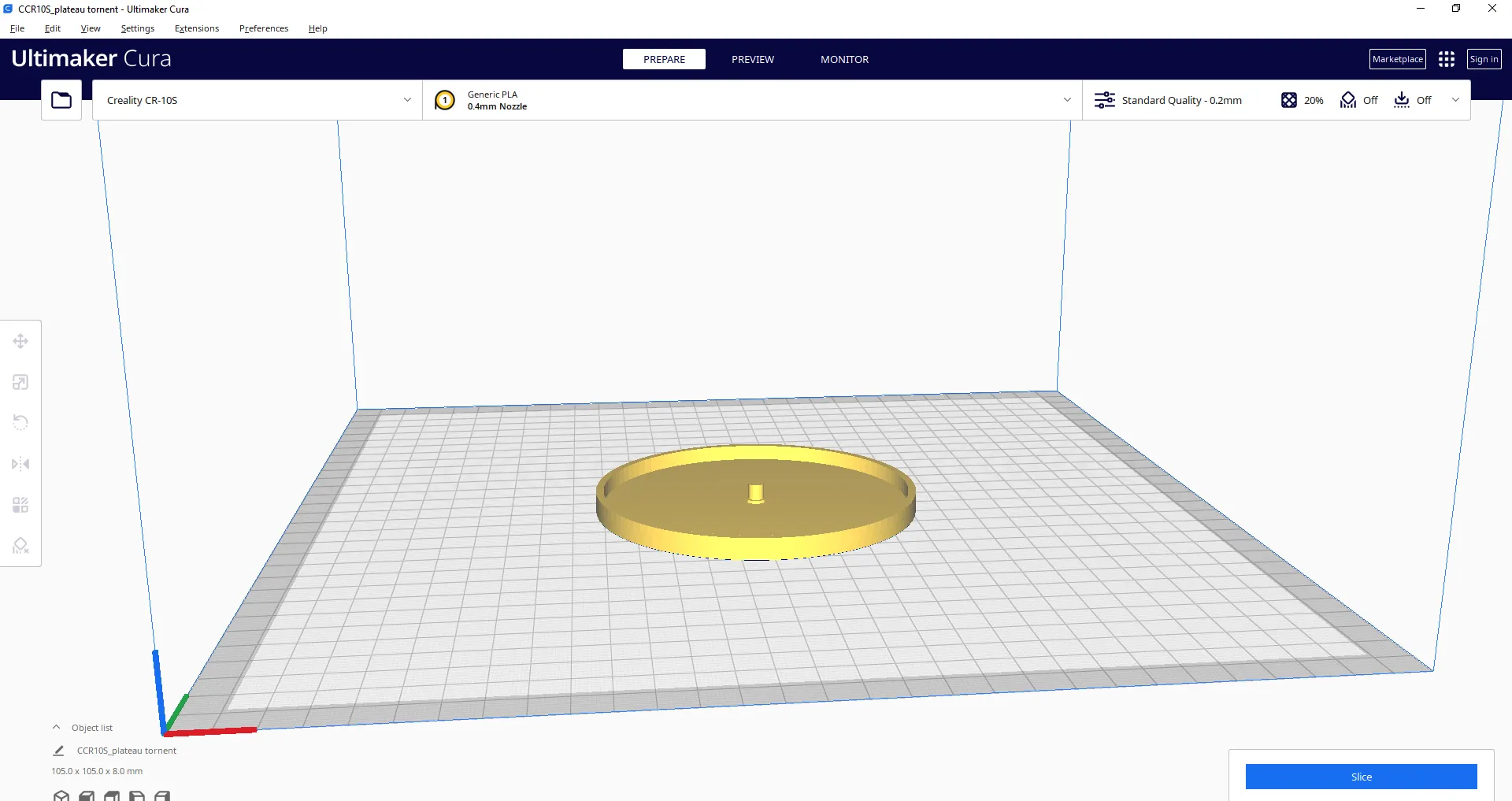Select the Support Blocker tool
This screenshot has height=801, width=1512.
[20, 546]
